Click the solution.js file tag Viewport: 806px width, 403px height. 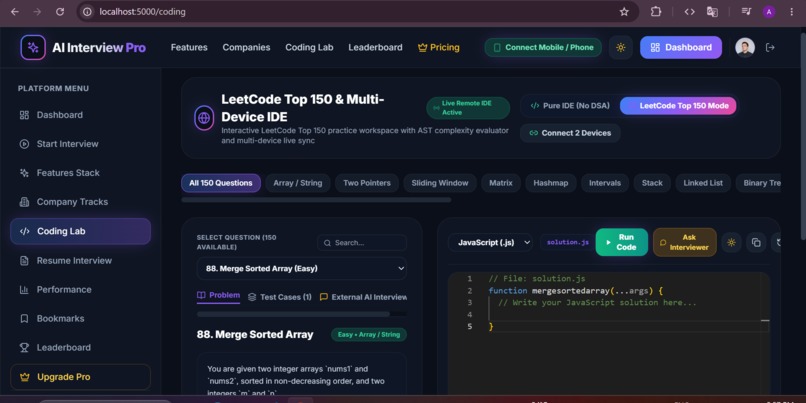[x=567, y=242]
